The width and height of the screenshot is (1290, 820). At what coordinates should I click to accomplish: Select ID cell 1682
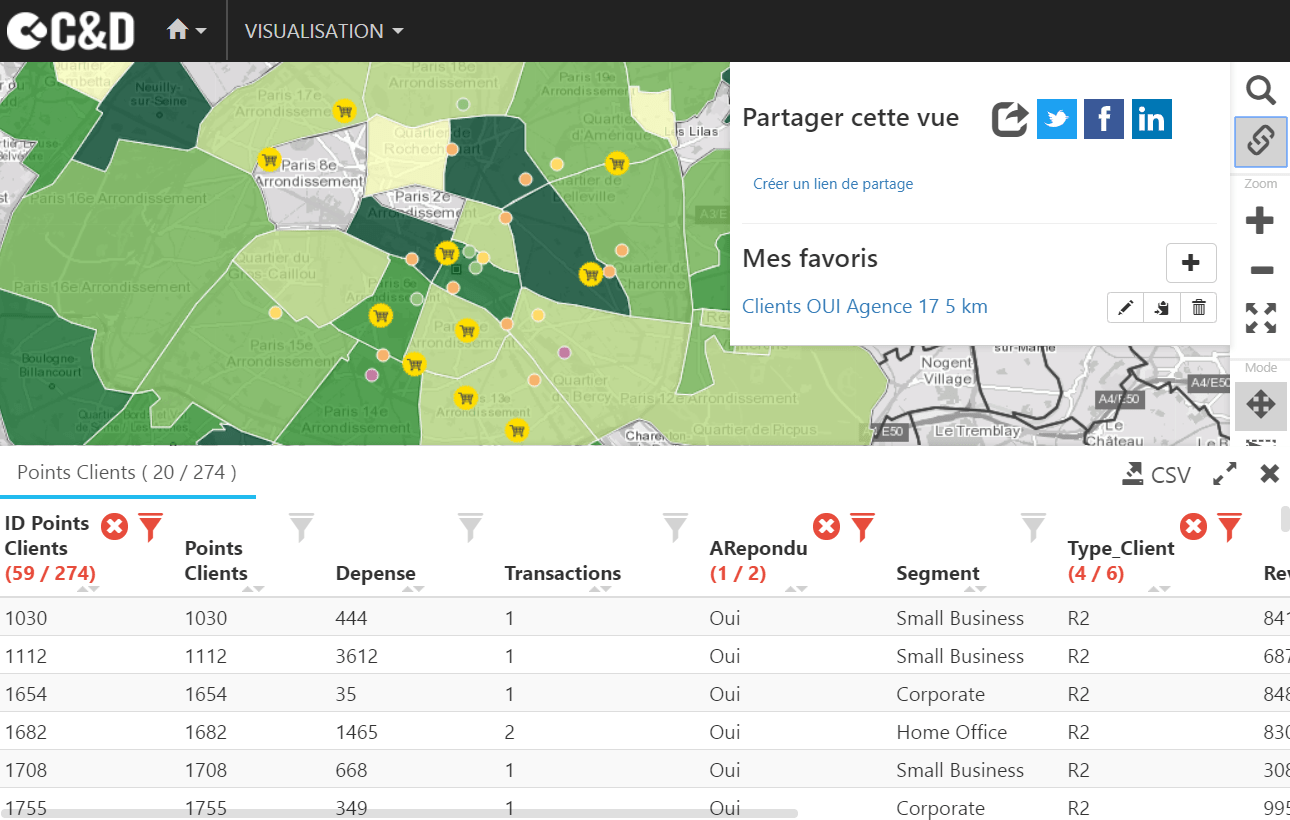(x=26, y=732)
